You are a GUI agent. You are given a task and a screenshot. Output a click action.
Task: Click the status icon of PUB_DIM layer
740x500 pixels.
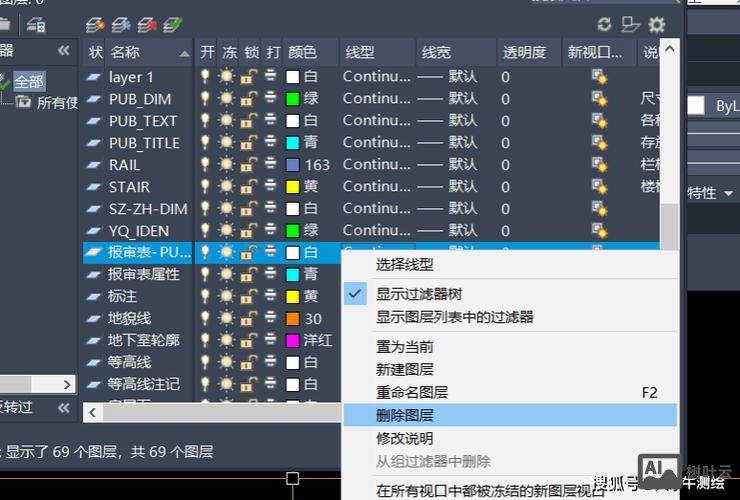(x=93, y=99)
